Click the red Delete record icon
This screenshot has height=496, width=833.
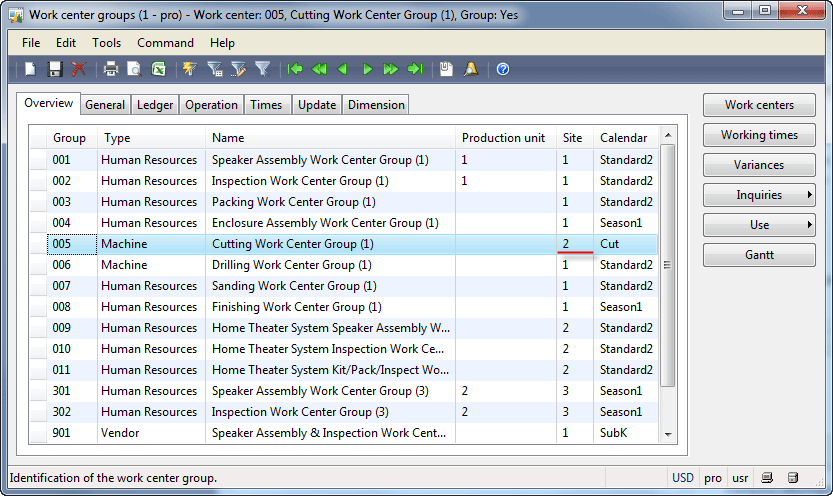pos(78,69)
